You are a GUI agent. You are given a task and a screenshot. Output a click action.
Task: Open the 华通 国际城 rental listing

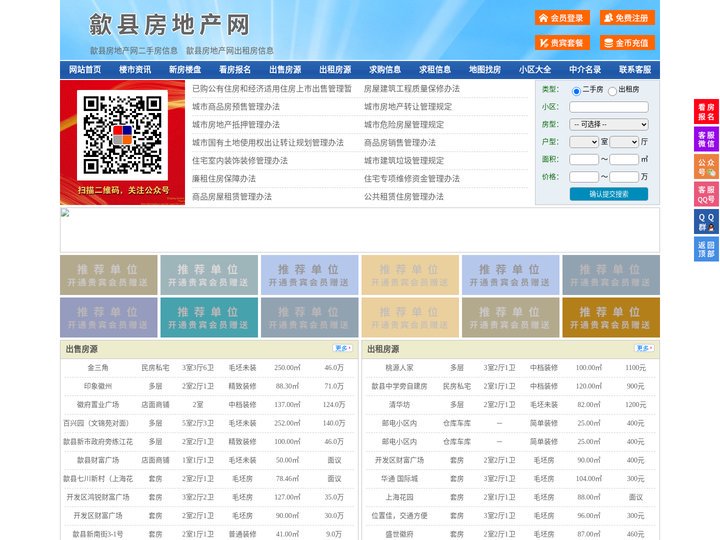point(399,478)
